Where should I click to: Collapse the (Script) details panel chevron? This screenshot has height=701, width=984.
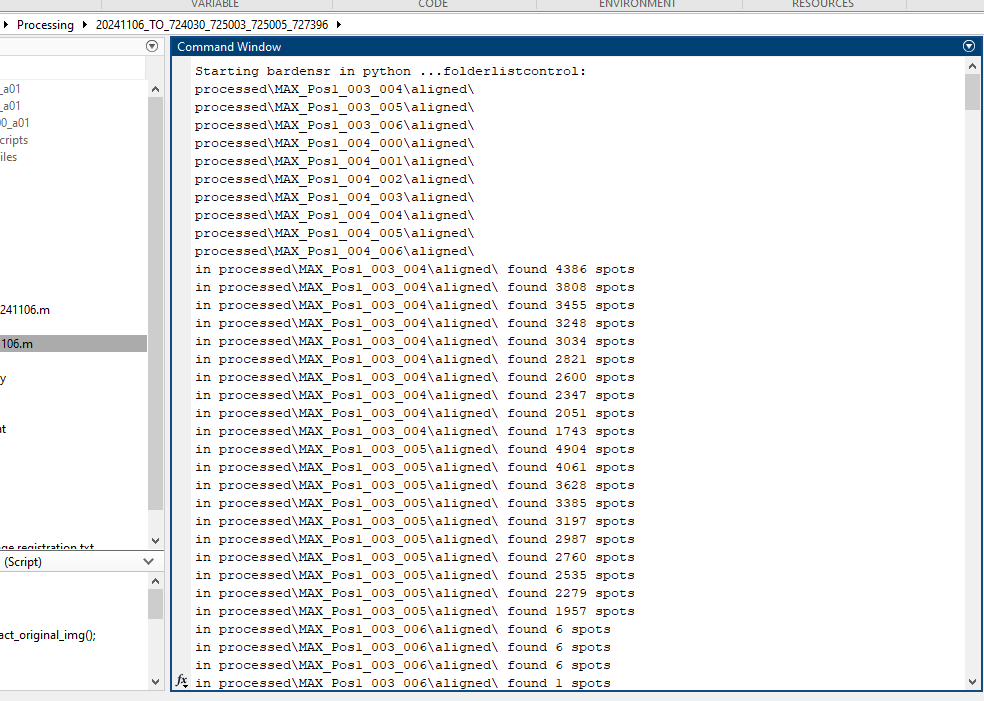point(150,562)
